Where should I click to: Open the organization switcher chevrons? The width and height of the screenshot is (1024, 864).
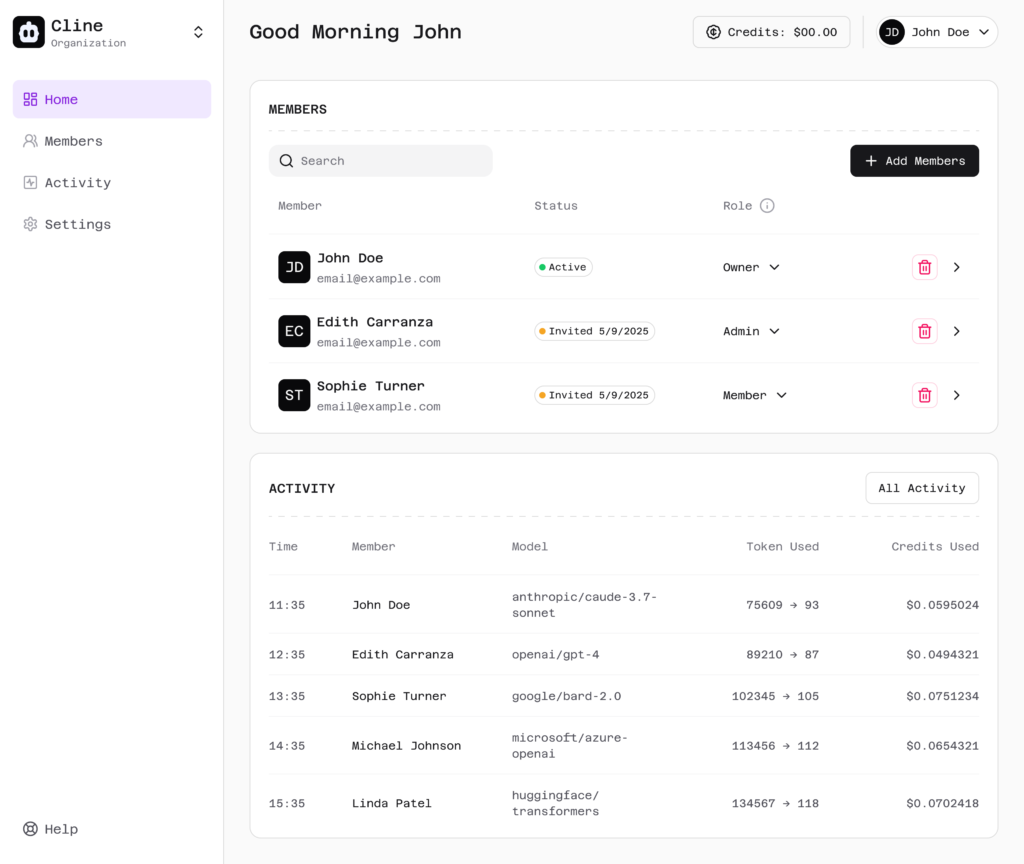click(198, 32)
